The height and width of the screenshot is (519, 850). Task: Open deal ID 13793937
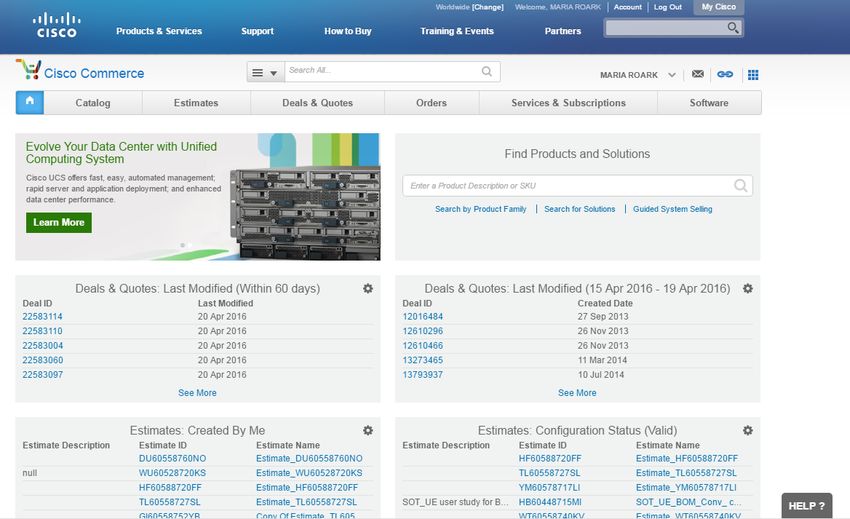pos(423,375)
